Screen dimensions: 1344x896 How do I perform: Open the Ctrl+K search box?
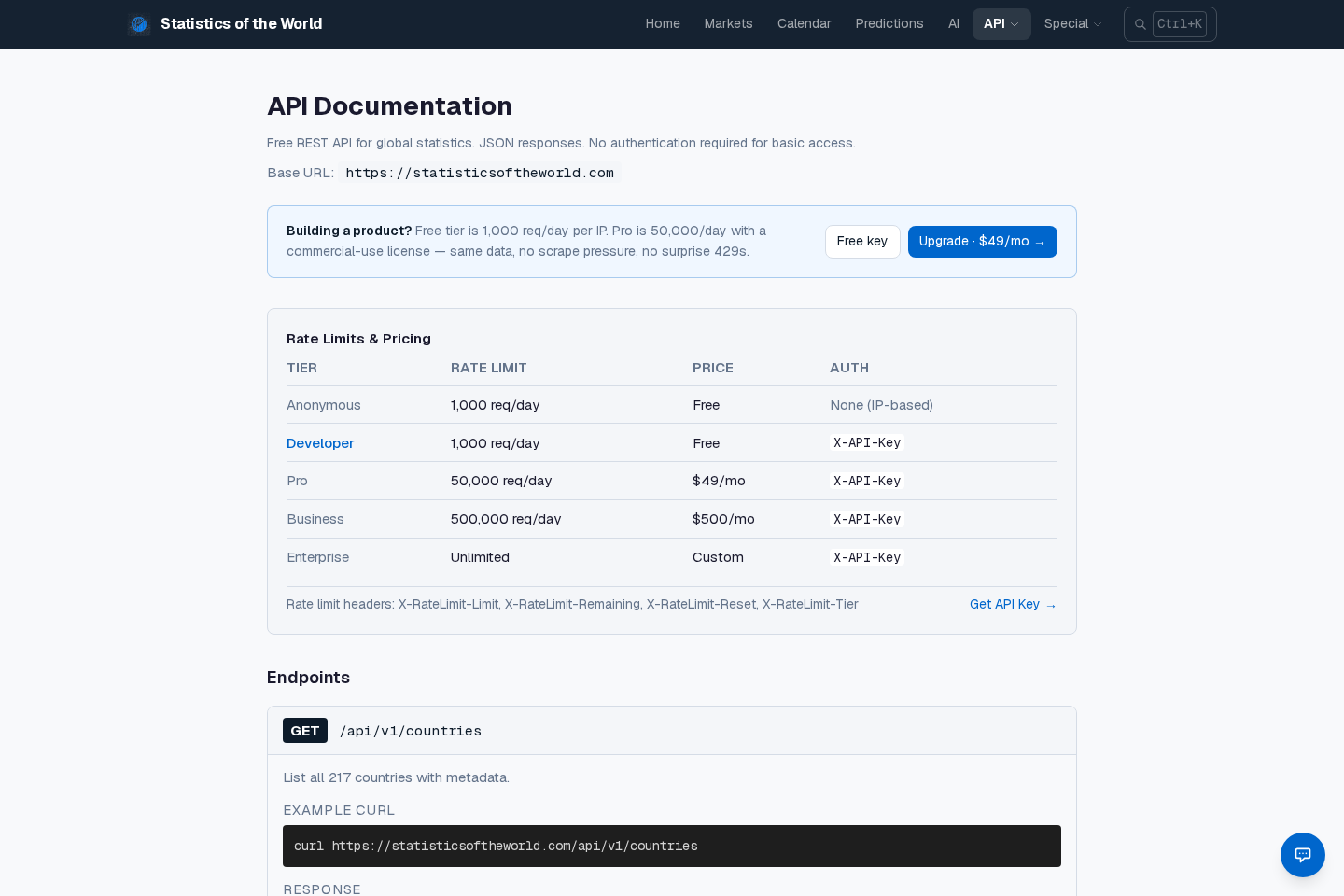(x=1170, y=24)
